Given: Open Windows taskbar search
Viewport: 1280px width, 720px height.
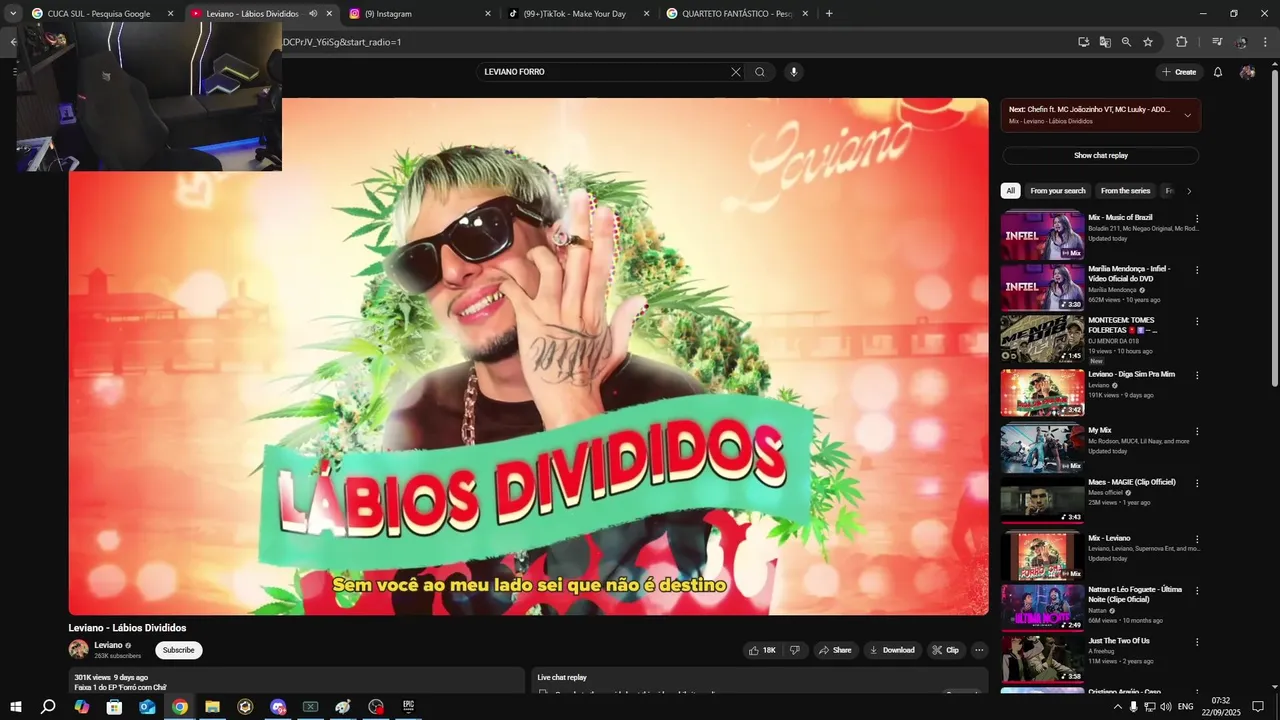Looking at the screenshot, I should click(x=48, y=707).
